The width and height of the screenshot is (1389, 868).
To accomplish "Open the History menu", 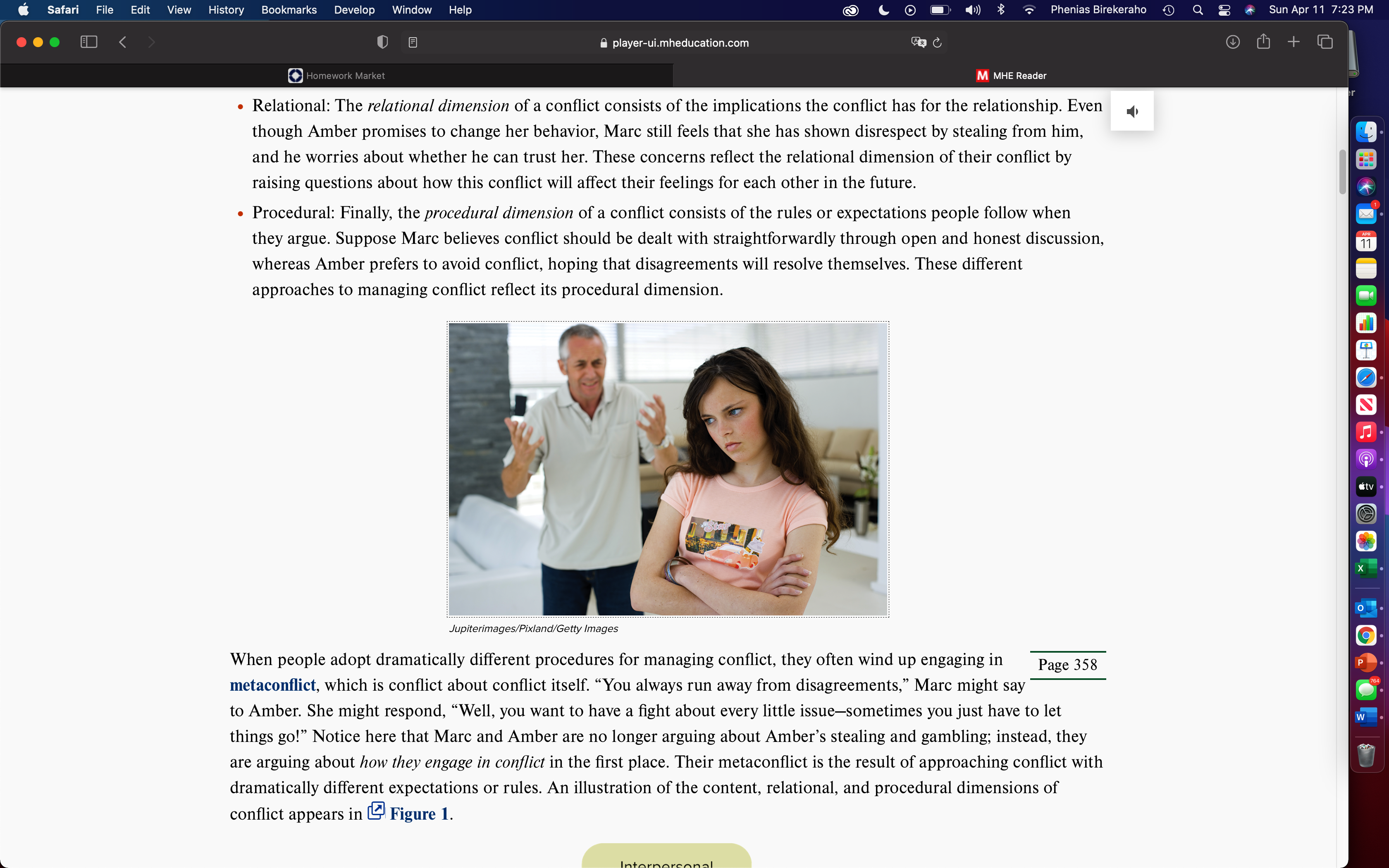I will 226,10.
